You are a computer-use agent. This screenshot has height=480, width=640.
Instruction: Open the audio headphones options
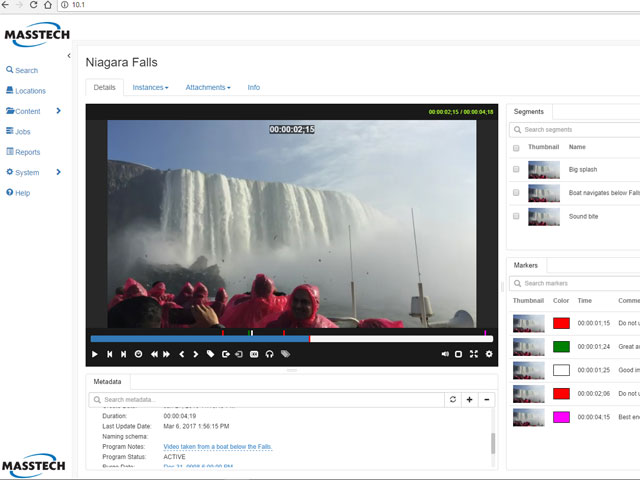[x=269, y=354]
